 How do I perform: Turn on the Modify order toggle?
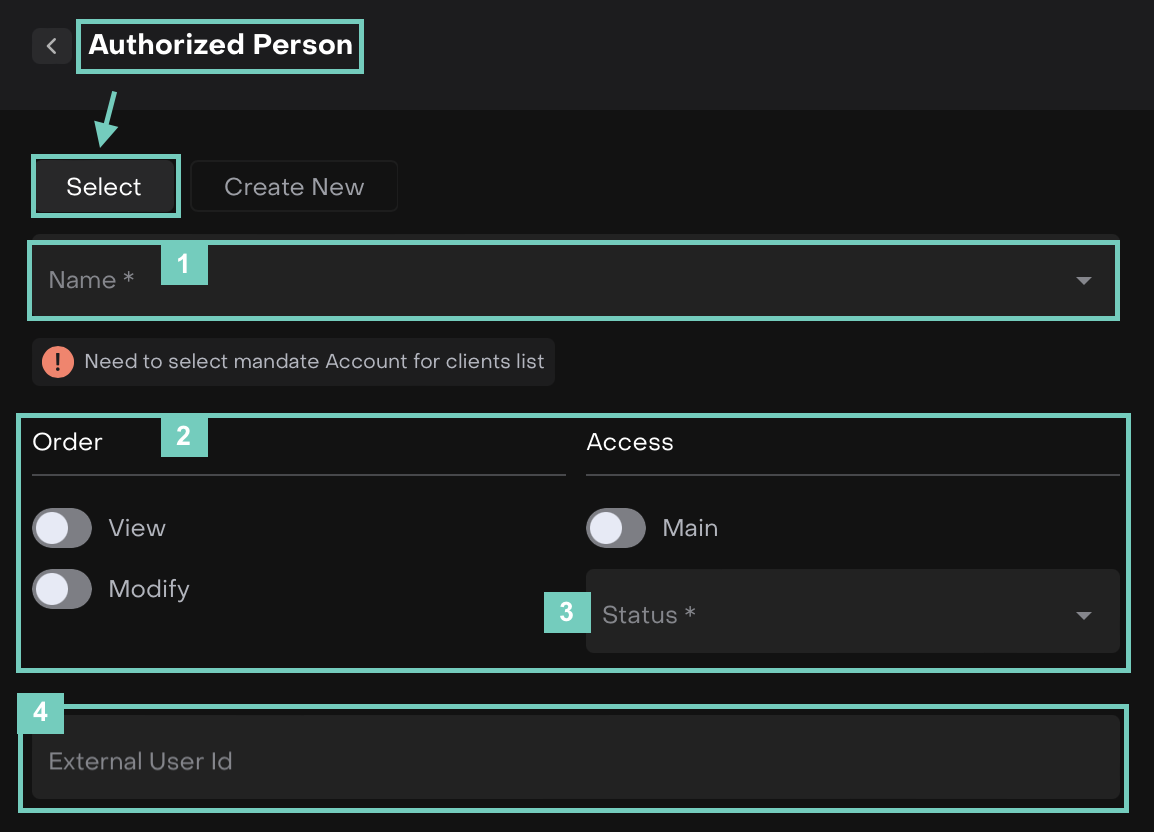coord(62,589)
